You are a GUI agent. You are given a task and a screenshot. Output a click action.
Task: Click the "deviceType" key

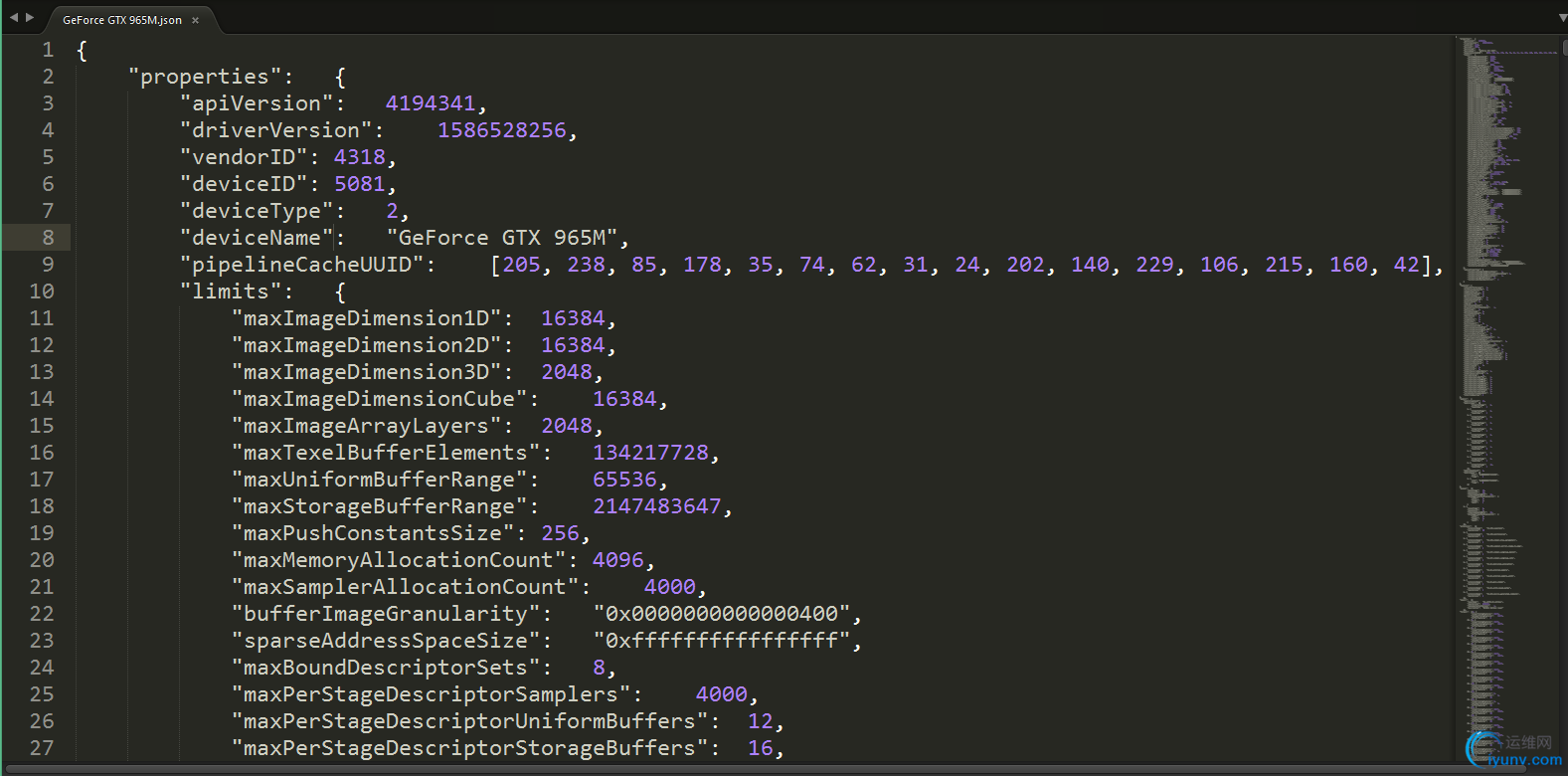click(257, 211)
